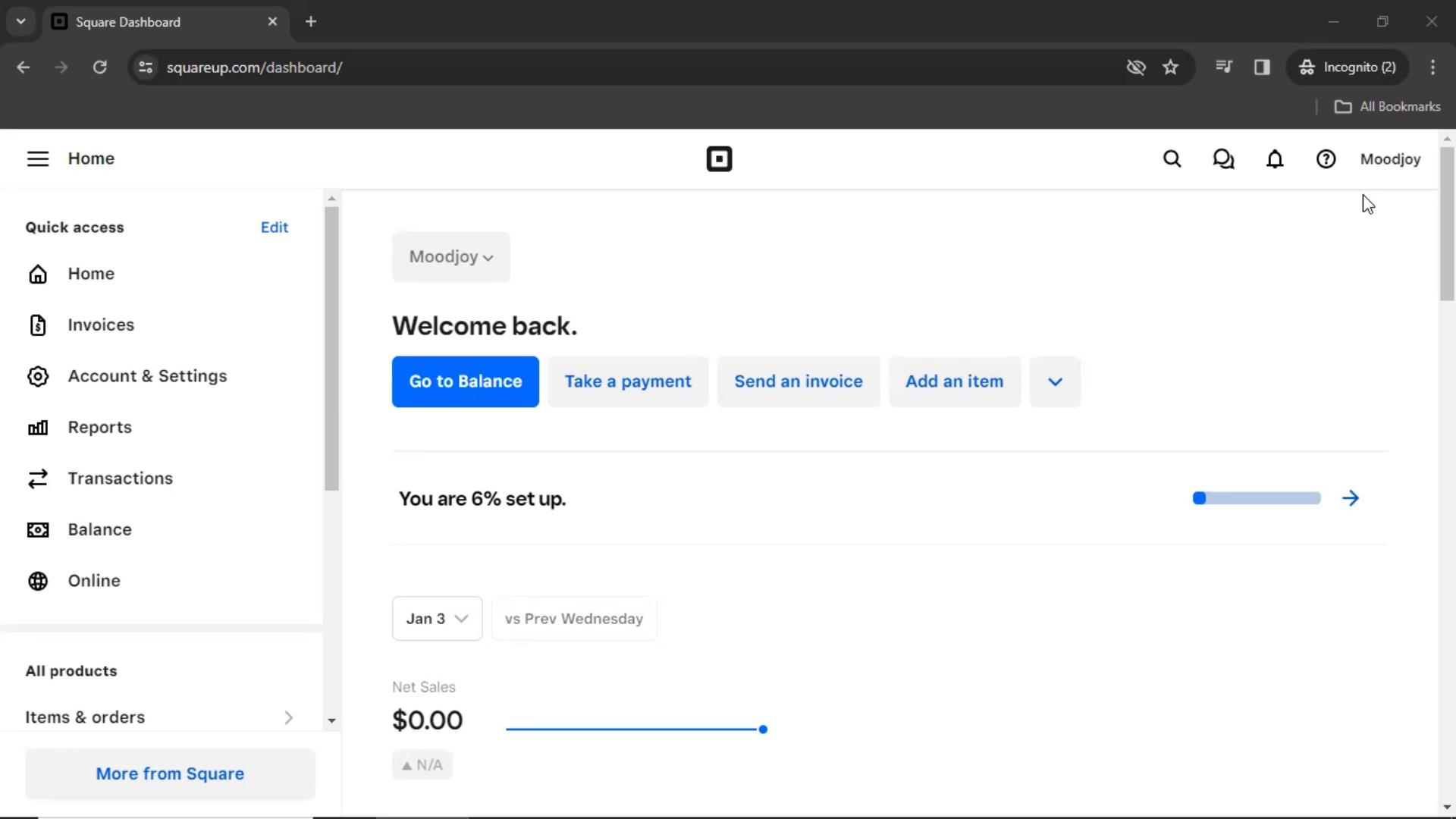Click the Send an invoice button

(798, 381)
